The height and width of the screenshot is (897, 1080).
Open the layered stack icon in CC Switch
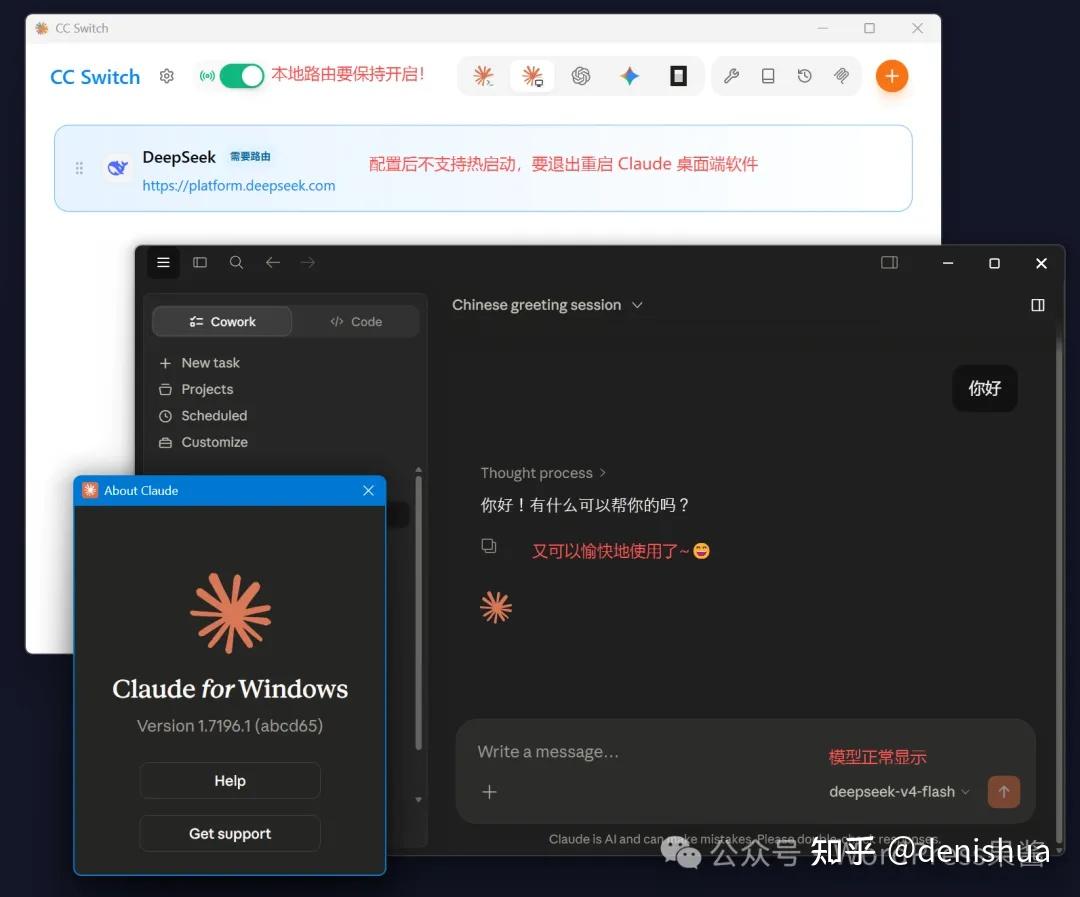(841, 76)
